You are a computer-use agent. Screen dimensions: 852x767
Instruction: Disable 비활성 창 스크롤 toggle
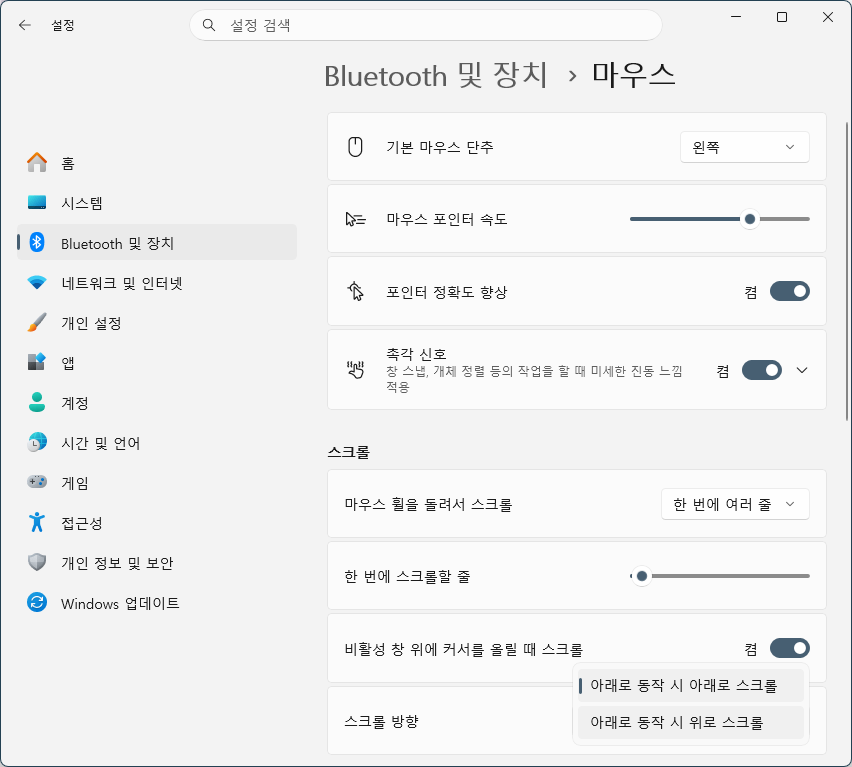click(790, 648)
